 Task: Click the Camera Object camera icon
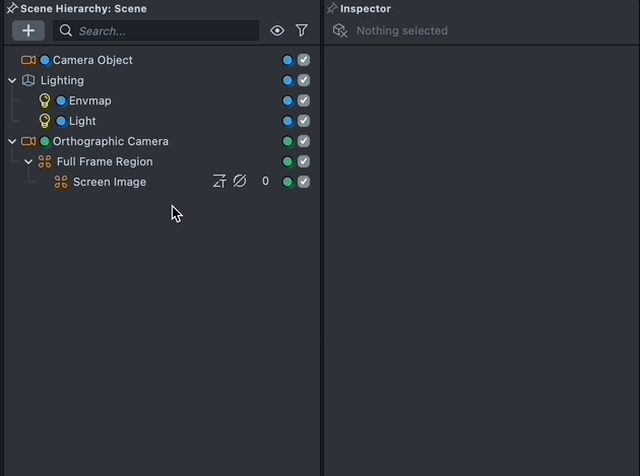click(x=28, y=60)
